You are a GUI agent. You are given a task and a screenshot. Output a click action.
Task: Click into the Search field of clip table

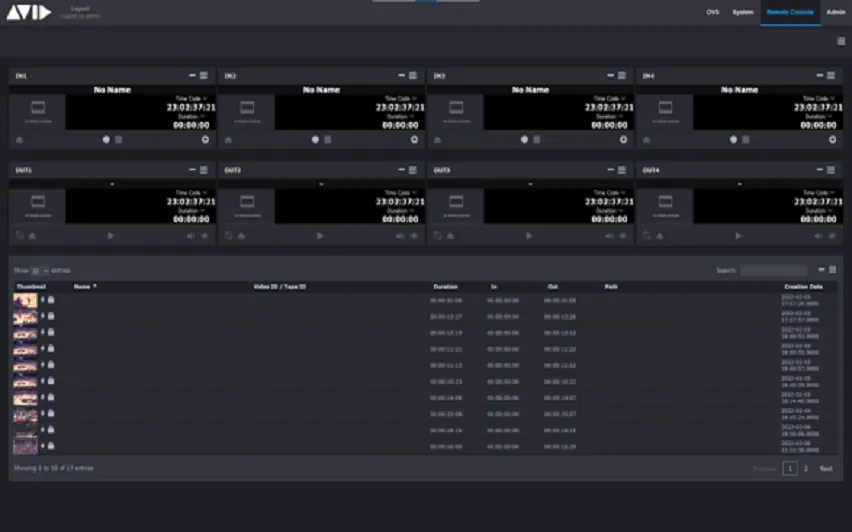coord(773,270)
